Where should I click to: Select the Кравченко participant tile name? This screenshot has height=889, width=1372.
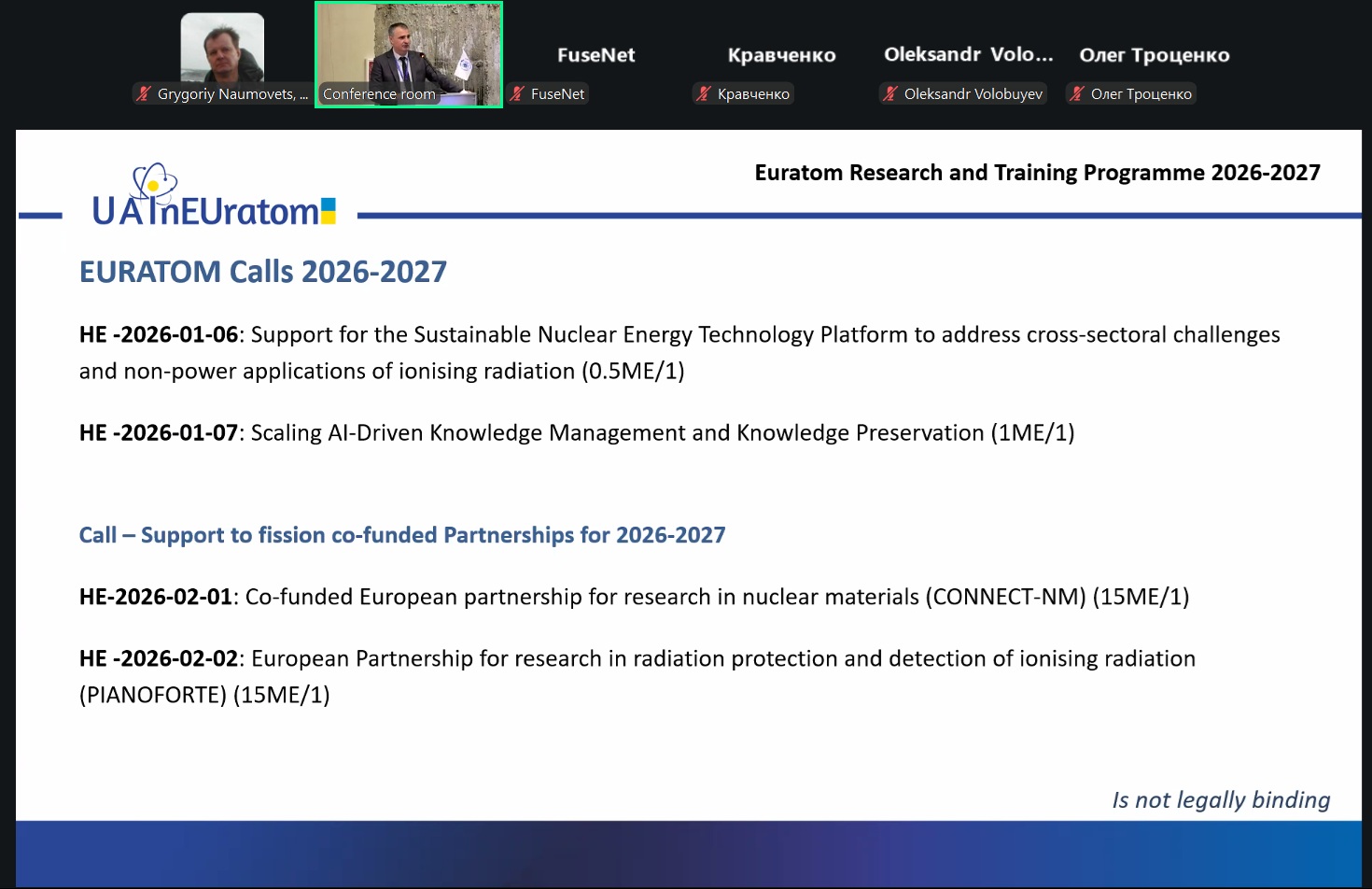tap(781, 55)
